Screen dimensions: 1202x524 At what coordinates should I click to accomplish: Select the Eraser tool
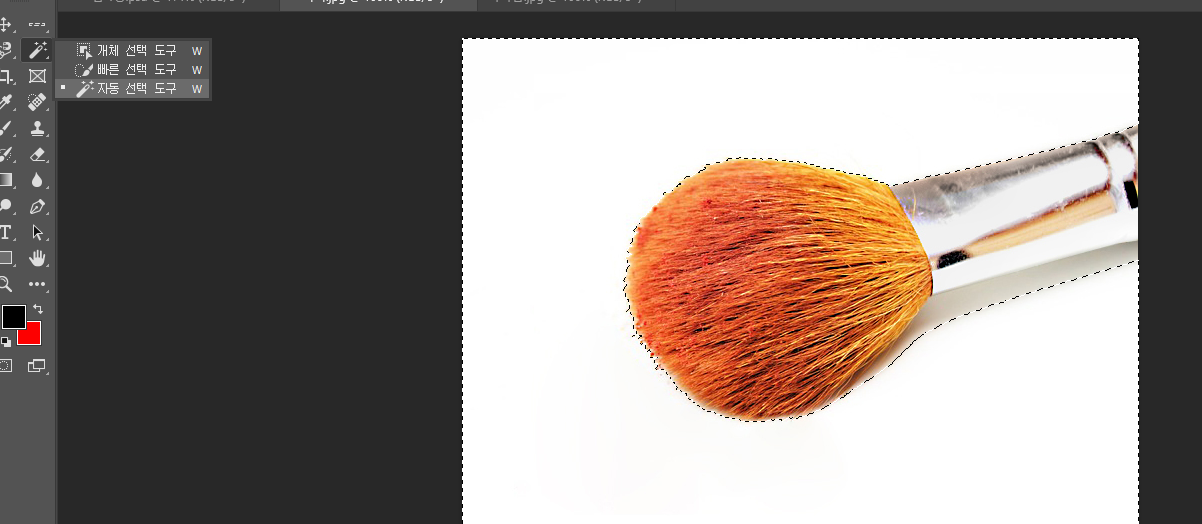click(37, 154)
